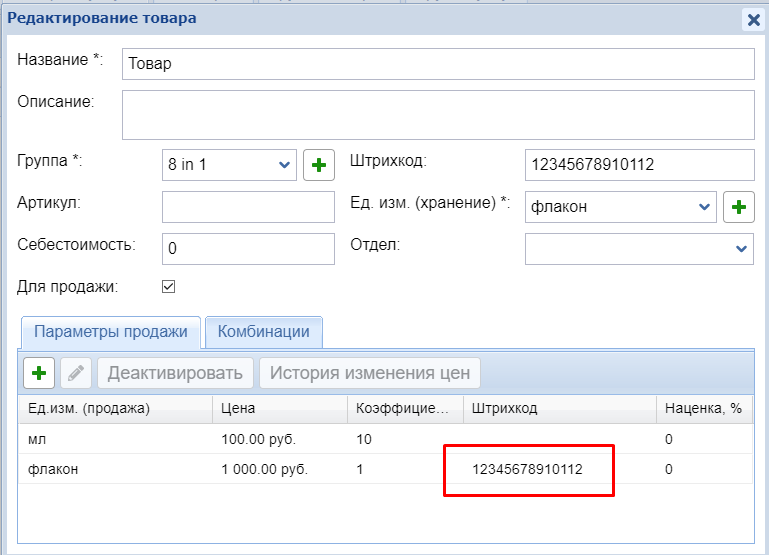Click the top Штрихкод input field
769x555 pixels.
638,165
